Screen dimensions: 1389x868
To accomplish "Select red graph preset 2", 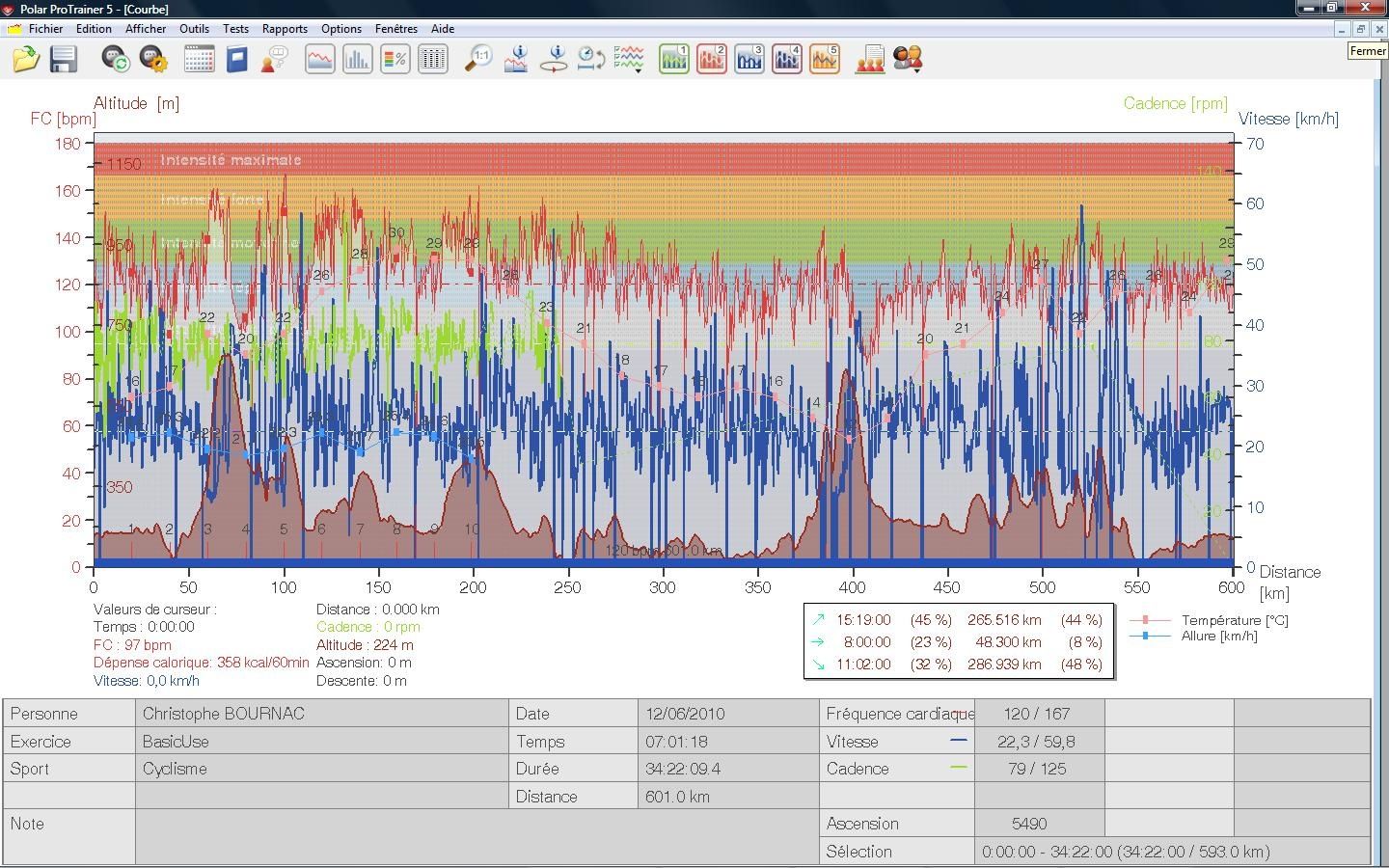I will (711, 59).
